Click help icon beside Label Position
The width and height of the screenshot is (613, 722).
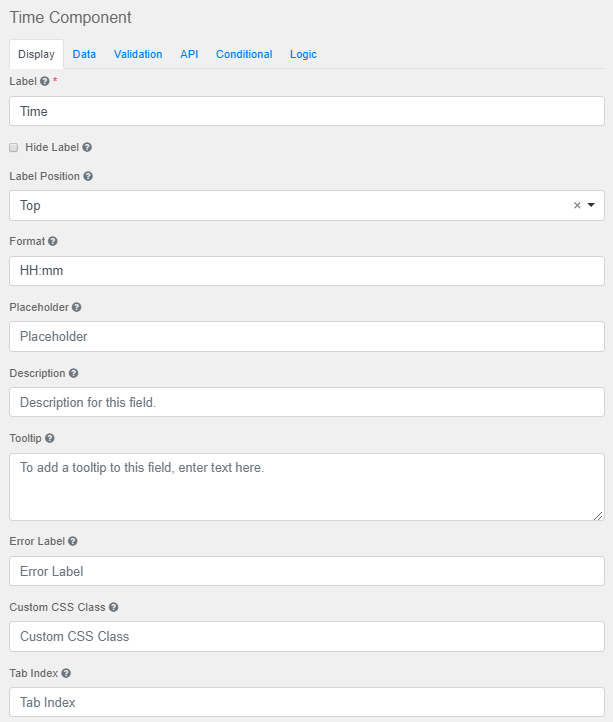coord(88,176)
